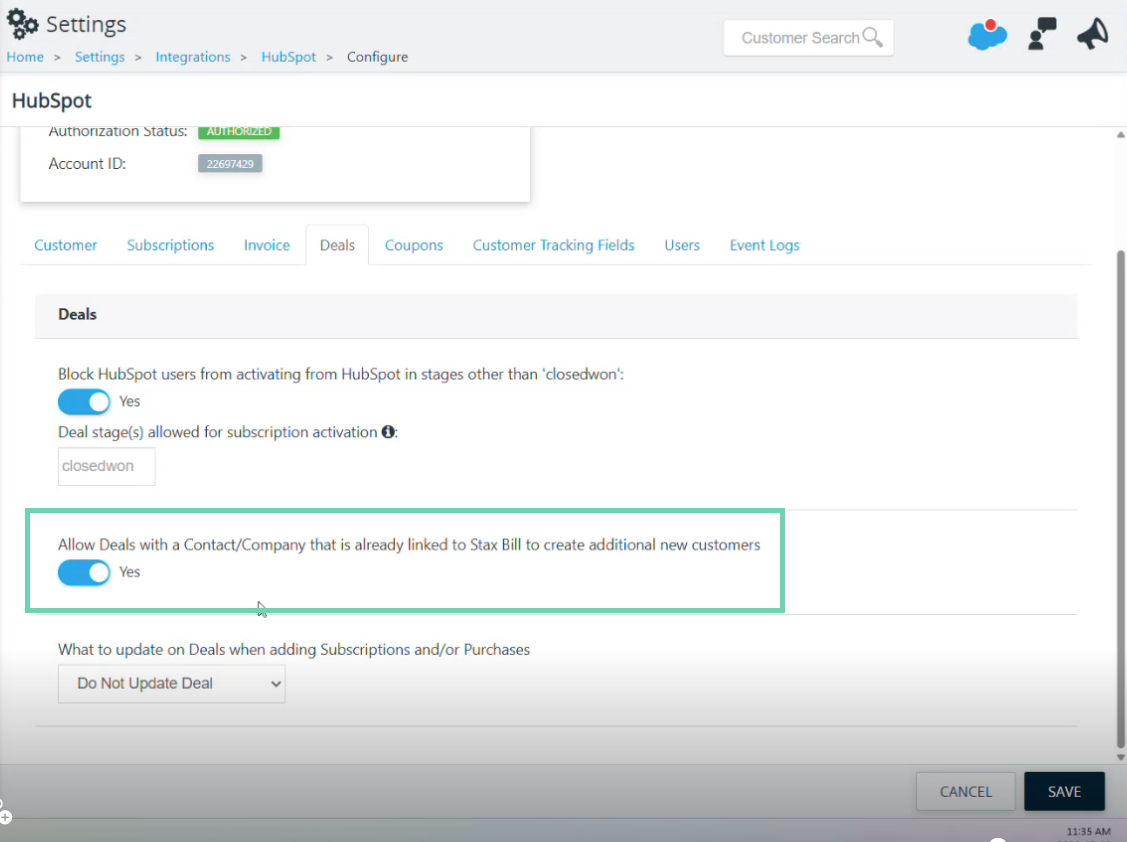
Task: Click the megaphone announcements icon
Action: pos(1092,34)
